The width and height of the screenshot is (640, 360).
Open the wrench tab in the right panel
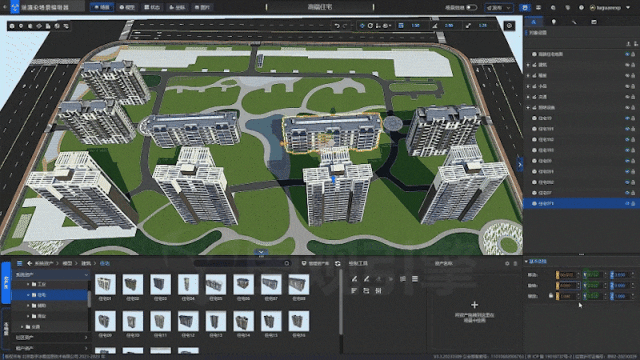click(x=574, y=22)
